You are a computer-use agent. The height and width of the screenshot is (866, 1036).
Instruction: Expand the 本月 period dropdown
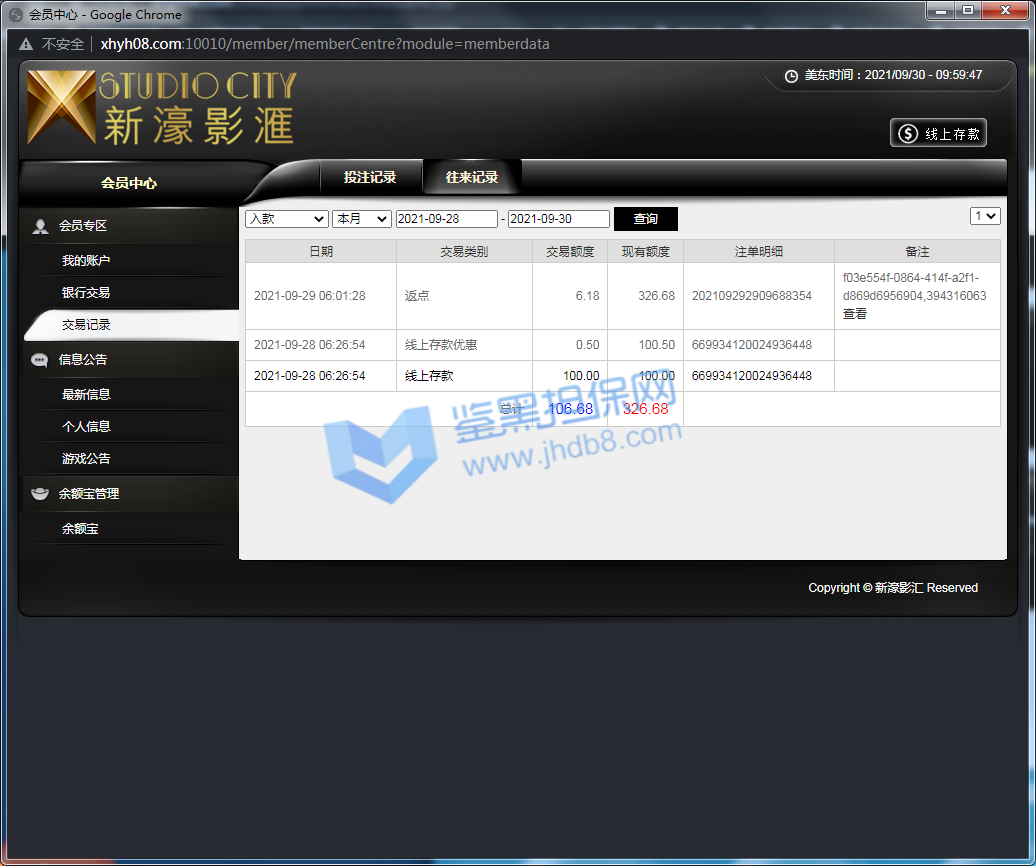click(x=361, y=219)
